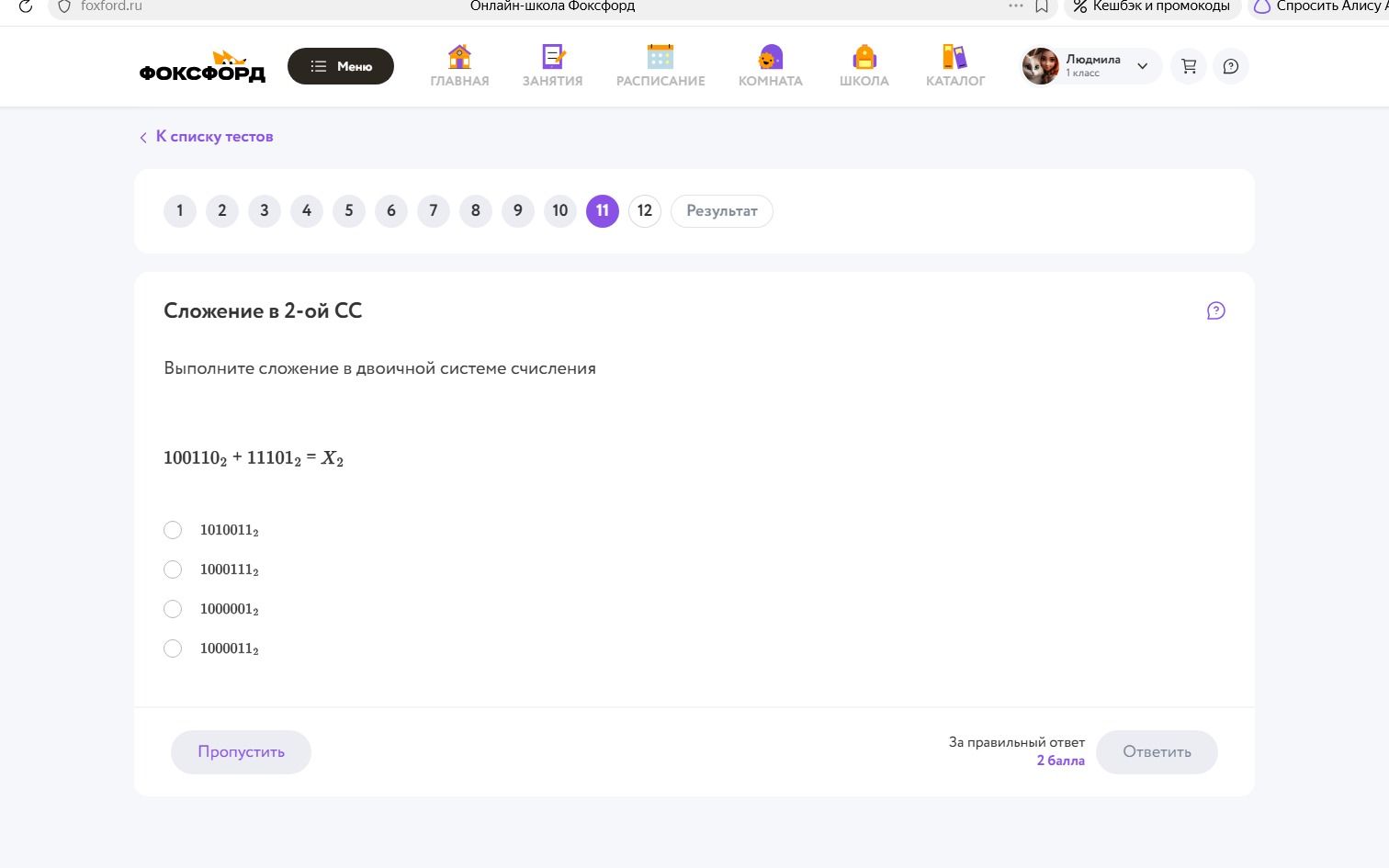Click the help chat icon in header
Viewport: 1389px width, 868px height.
pyautogui.click(x=1231, y=66)
